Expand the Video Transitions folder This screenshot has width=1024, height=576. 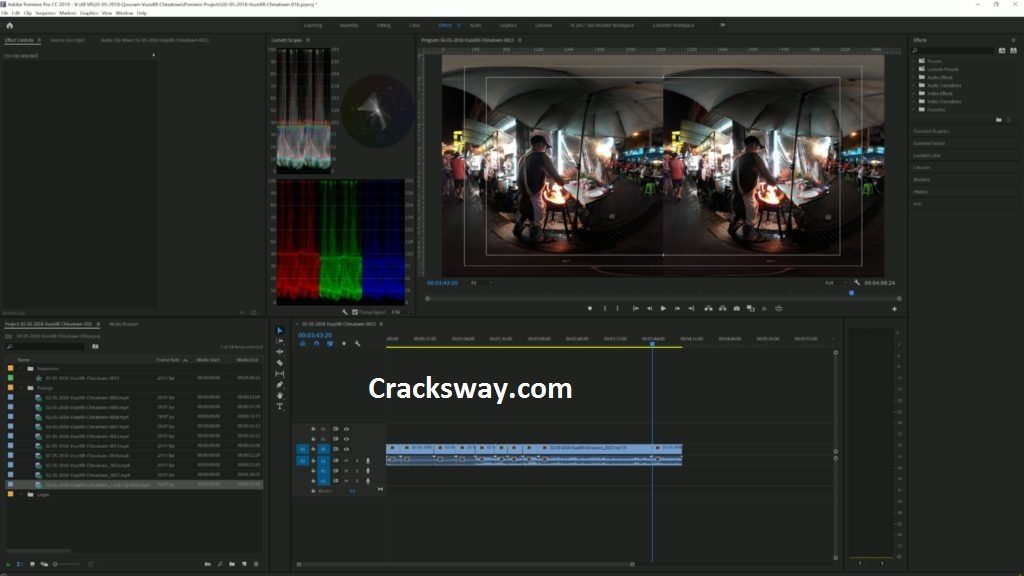point(914,101)
